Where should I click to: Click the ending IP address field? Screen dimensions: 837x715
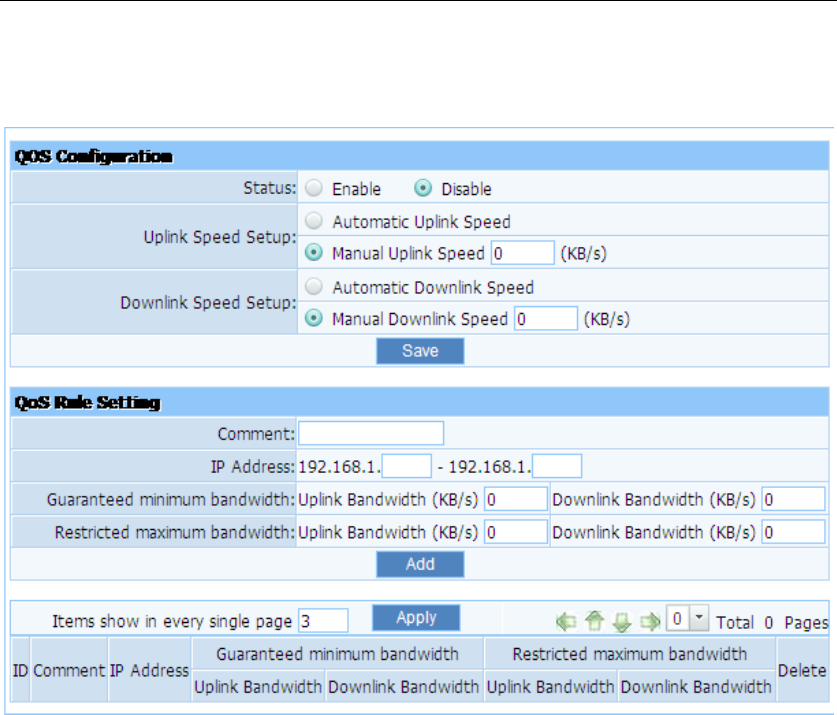coord(557,466)
